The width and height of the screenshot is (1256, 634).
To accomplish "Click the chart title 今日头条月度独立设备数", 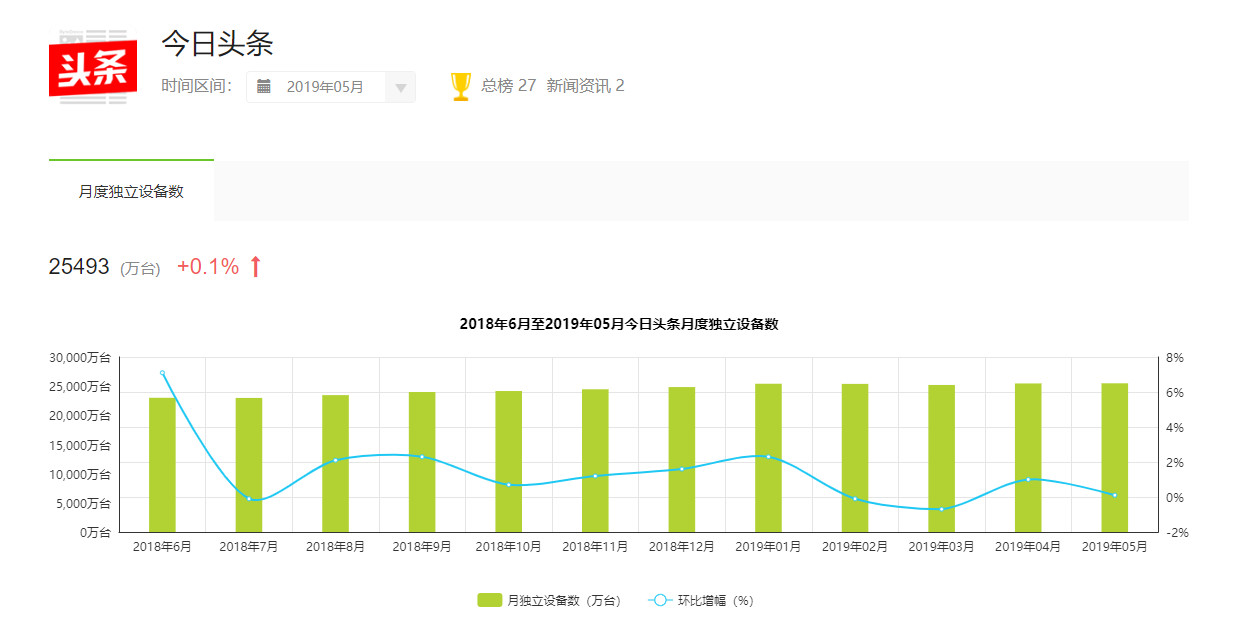I will (x=618, y=324).
